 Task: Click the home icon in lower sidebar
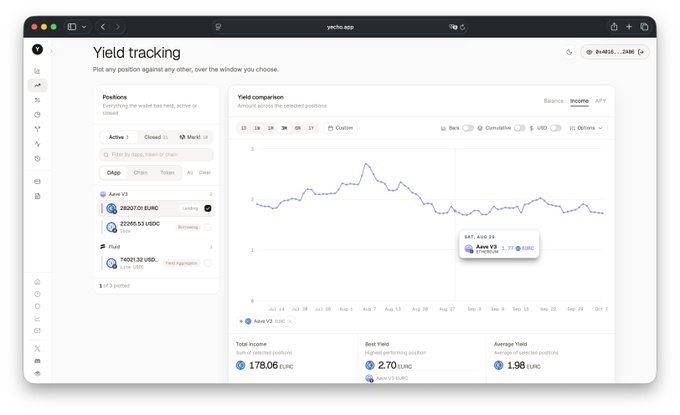pyautogui.click(x=37, y=282)
